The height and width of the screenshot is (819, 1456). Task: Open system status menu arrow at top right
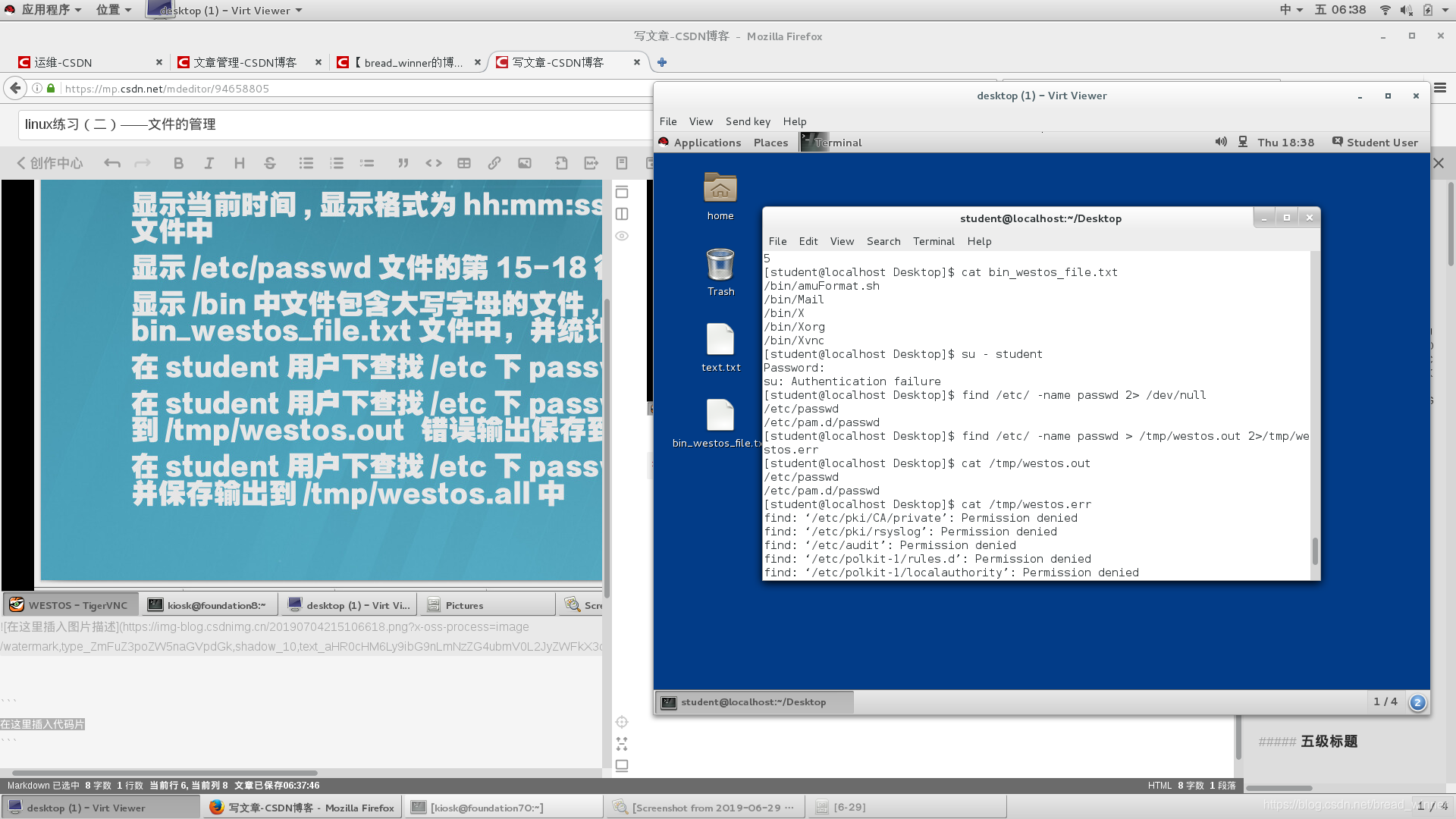(1446, 10)
